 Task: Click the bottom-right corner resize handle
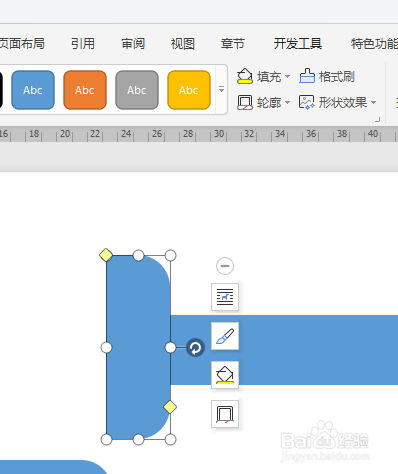[170, 440]
